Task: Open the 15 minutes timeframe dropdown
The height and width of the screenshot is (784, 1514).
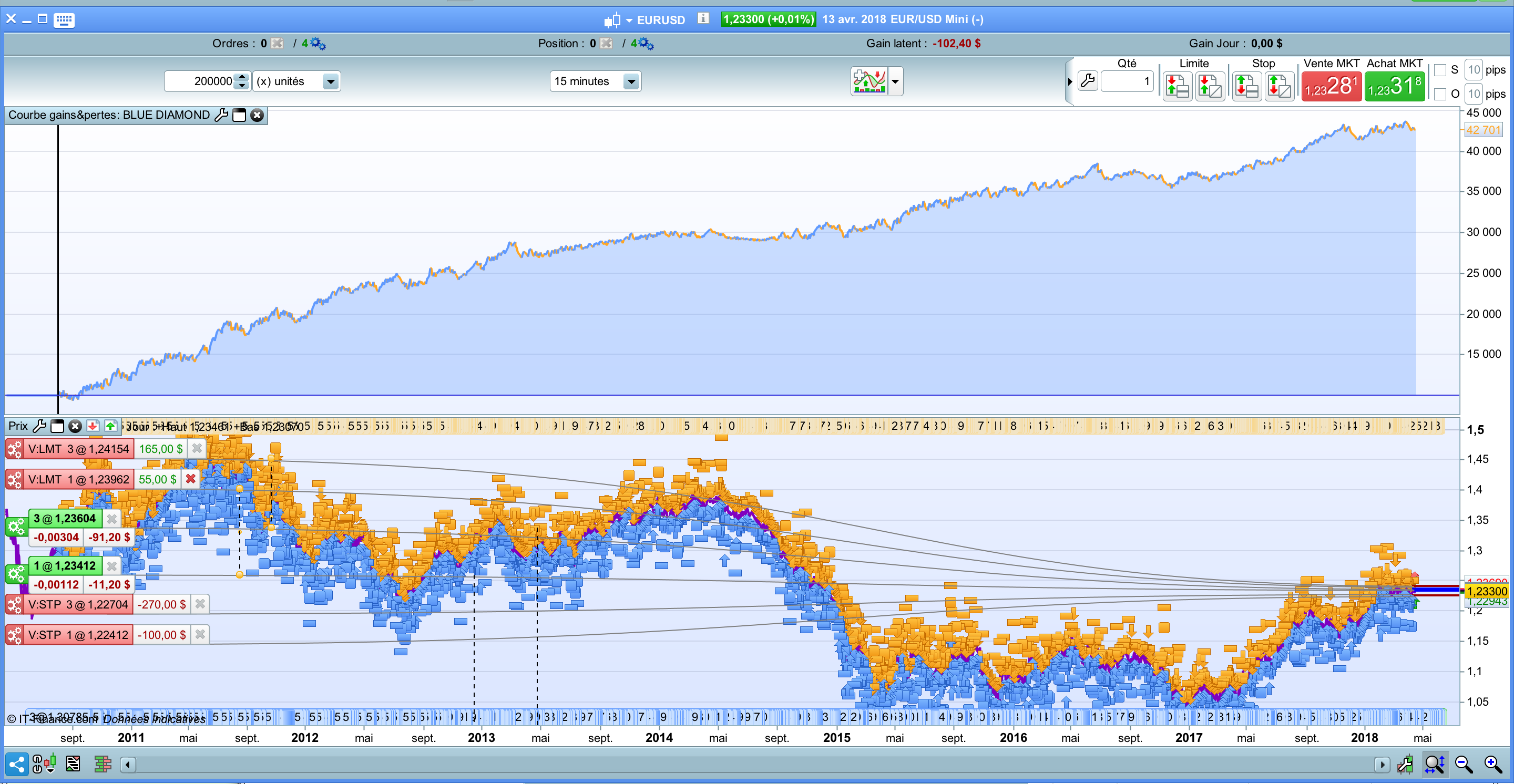Action: point(631,81)
